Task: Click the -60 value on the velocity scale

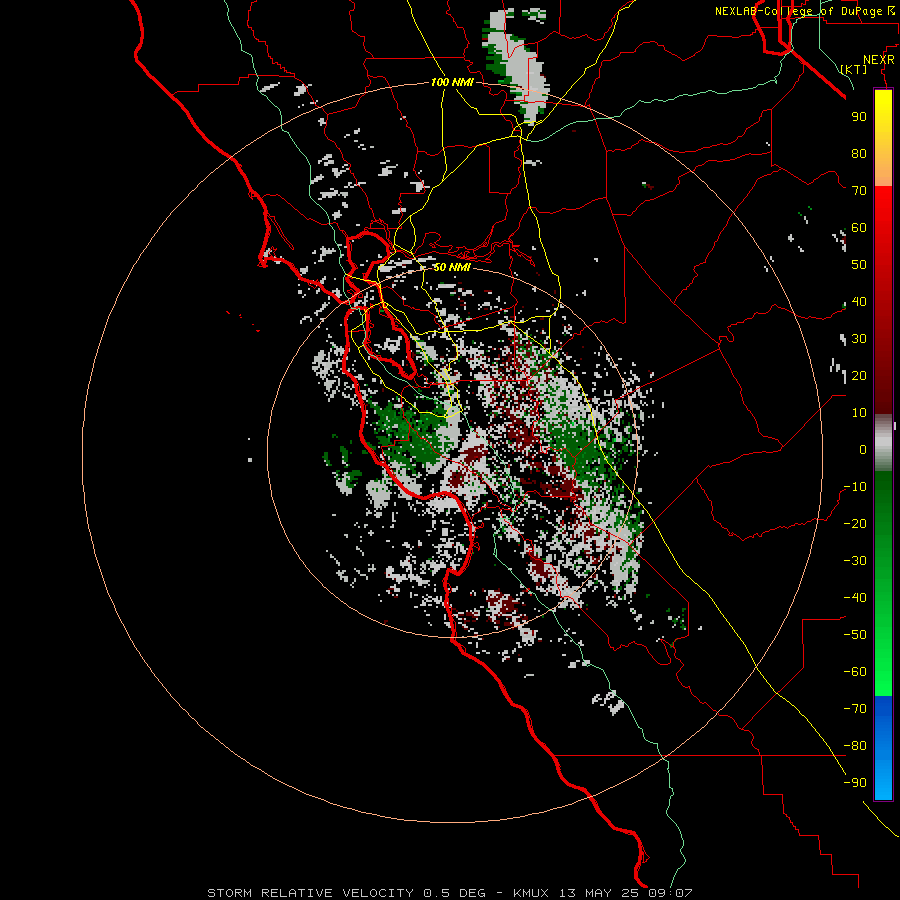Action: tap(855, 672)
